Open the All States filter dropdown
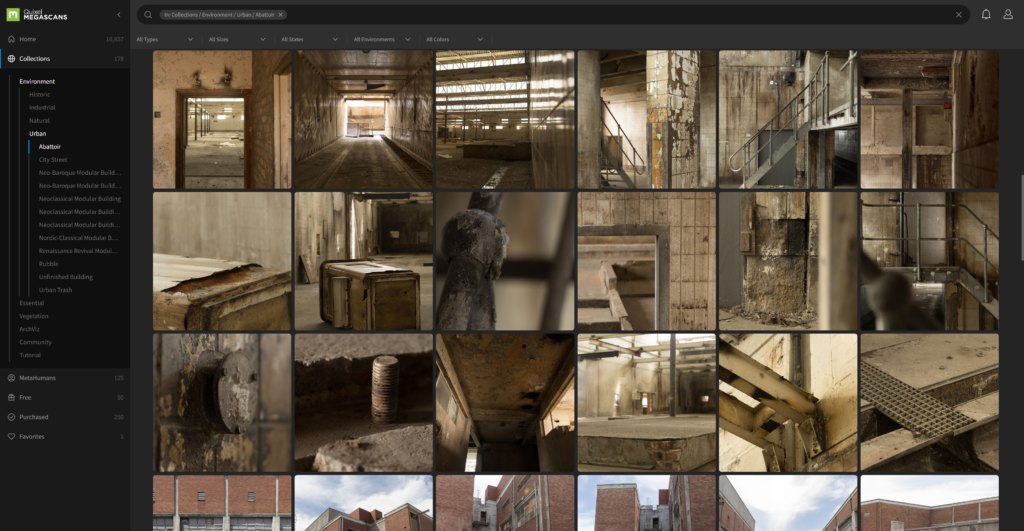The image size is (1024, 531). (x=309, y=39)
